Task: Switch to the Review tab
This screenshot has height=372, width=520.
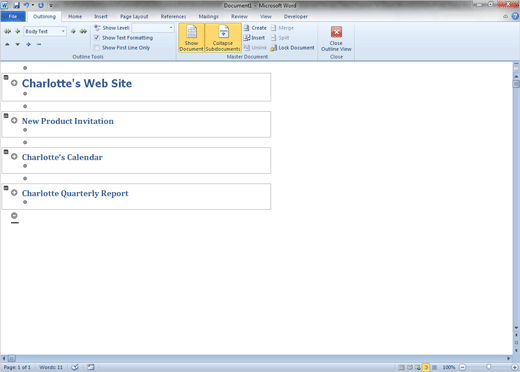Action: coord(239,16)
